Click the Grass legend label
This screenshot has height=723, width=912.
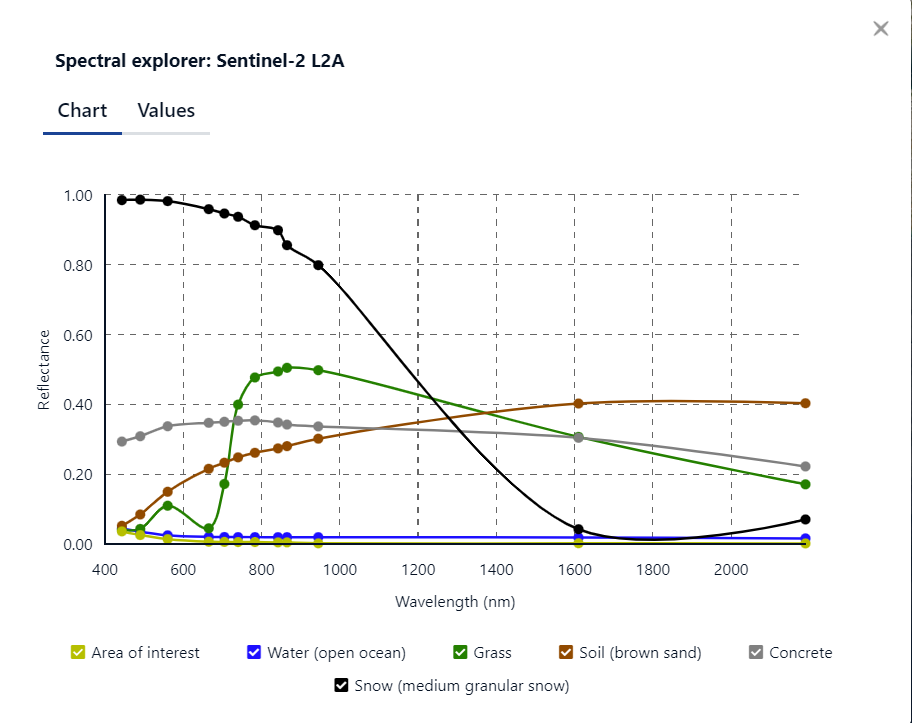pyautogui.click(x=492, y=653)
